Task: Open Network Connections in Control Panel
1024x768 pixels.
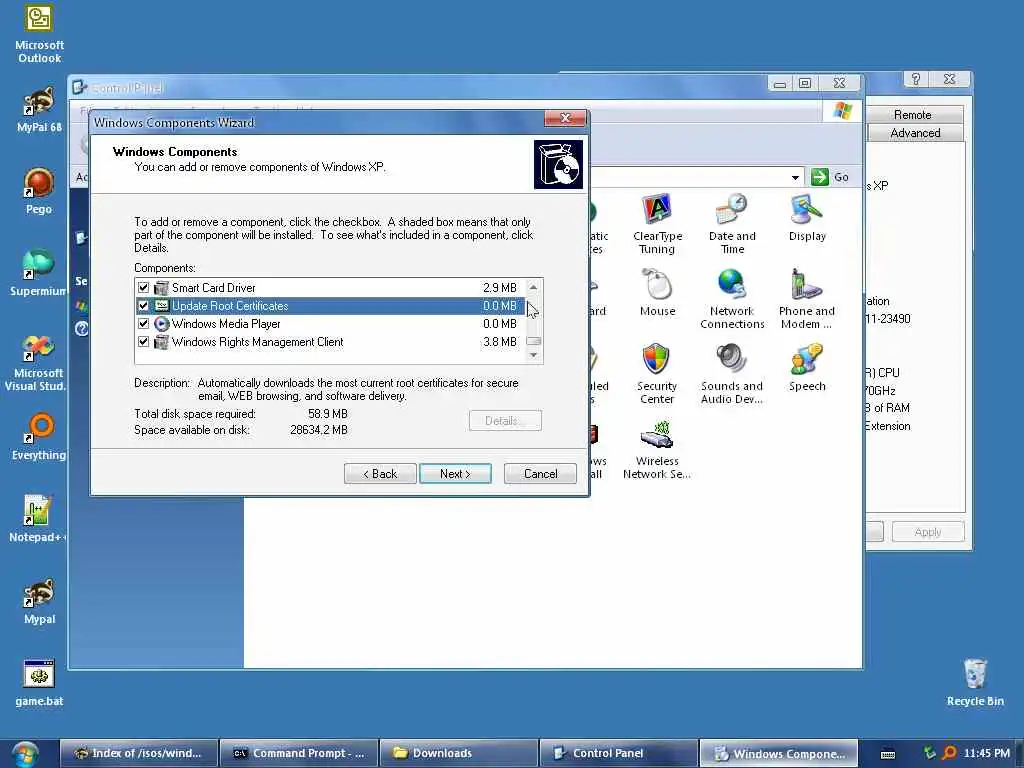Action: click(x=732, y=299)
